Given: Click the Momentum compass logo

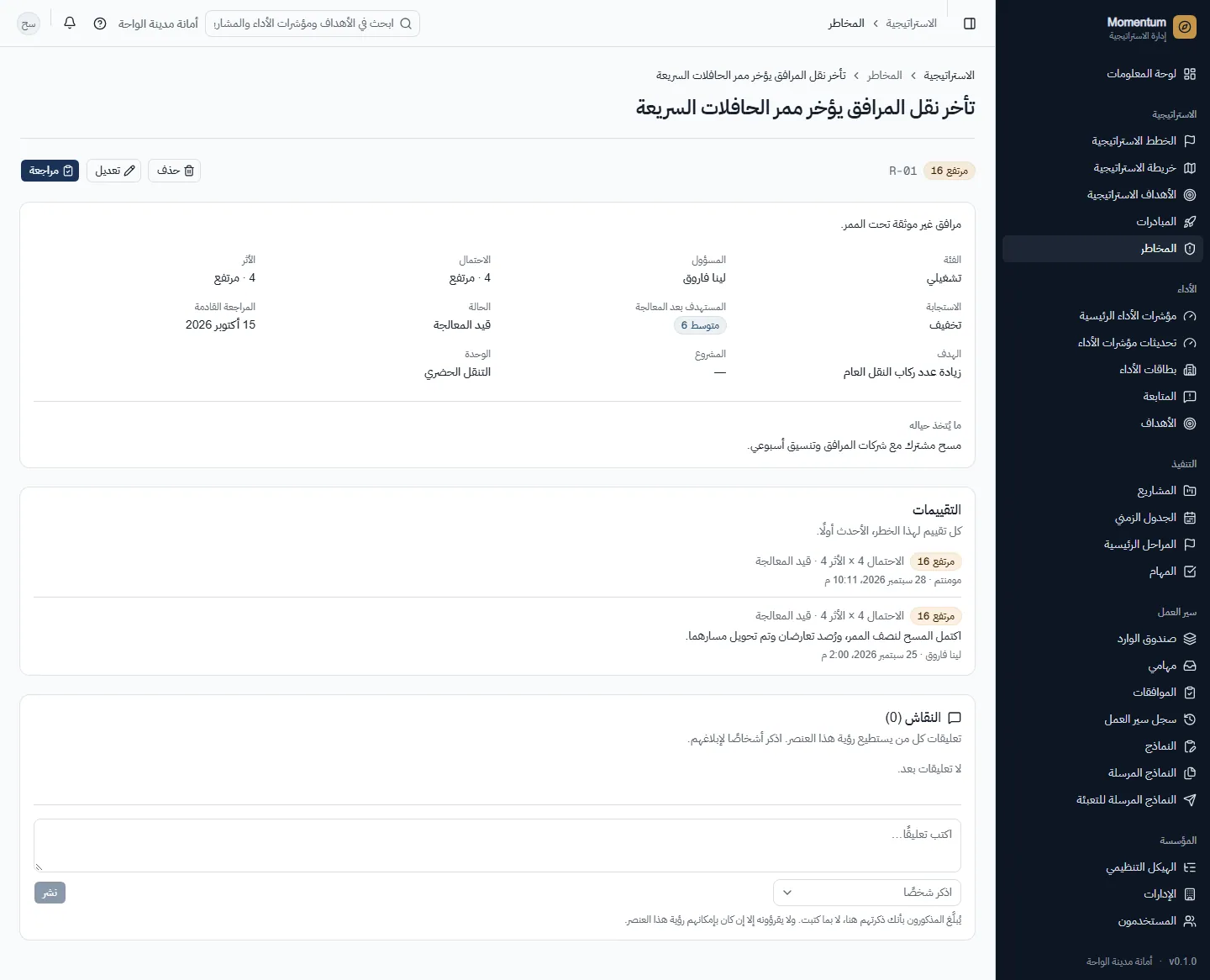Looking at the screenshot, I should point(1184,28).
